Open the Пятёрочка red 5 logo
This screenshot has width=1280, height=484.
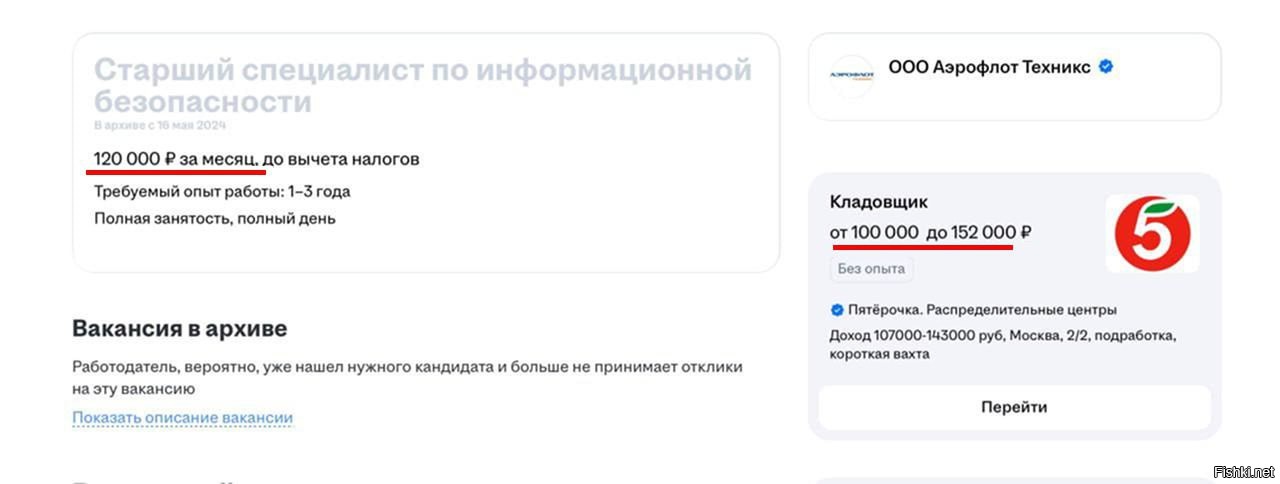click(x=1152, y=233)
